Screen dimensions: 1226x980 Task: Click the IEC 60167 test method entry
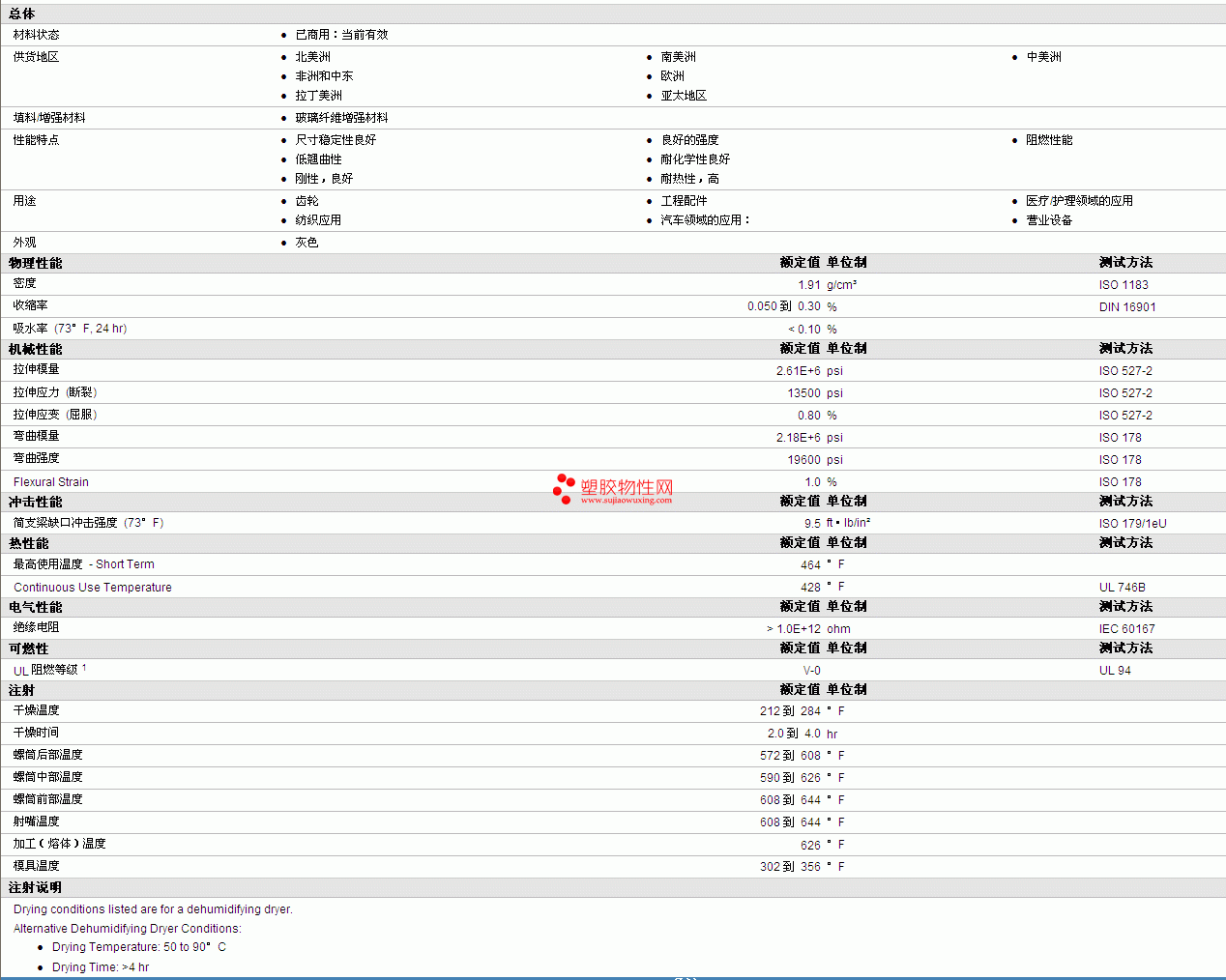1126,629
